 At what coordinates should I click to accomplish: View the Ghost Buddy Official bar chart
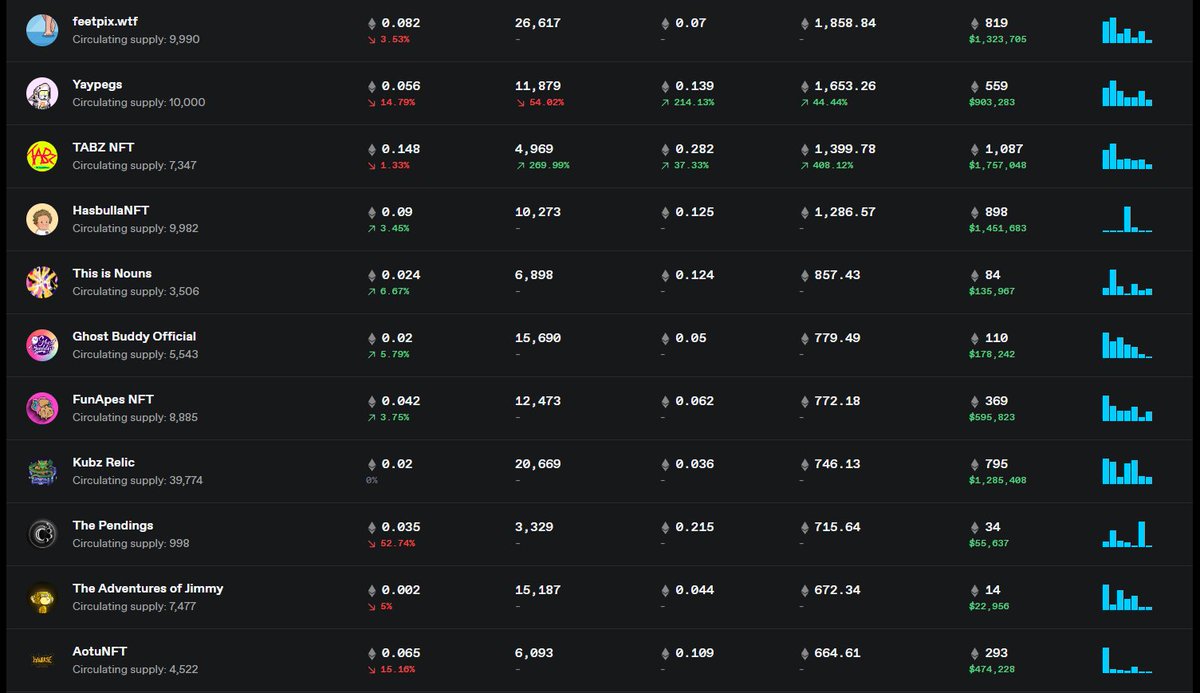click(1127, 346)
